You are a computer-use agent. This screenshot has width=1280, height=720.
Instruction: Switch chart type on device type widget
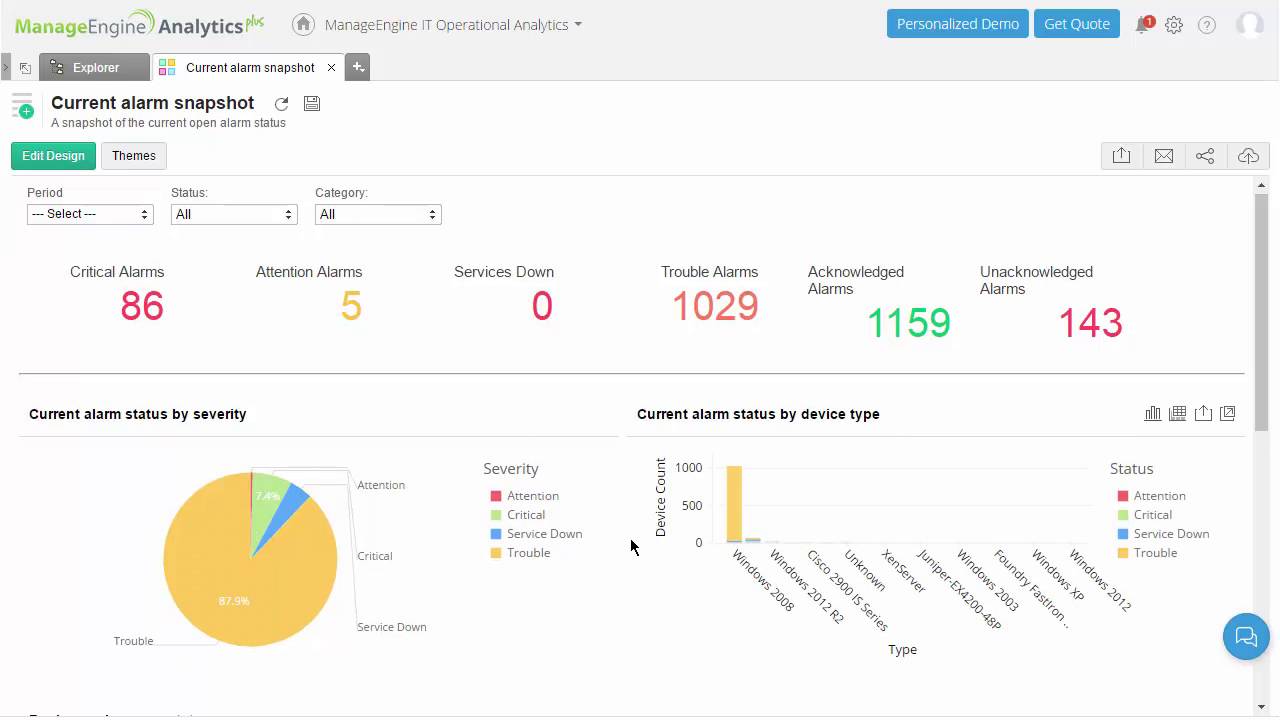pos(1152,412)
